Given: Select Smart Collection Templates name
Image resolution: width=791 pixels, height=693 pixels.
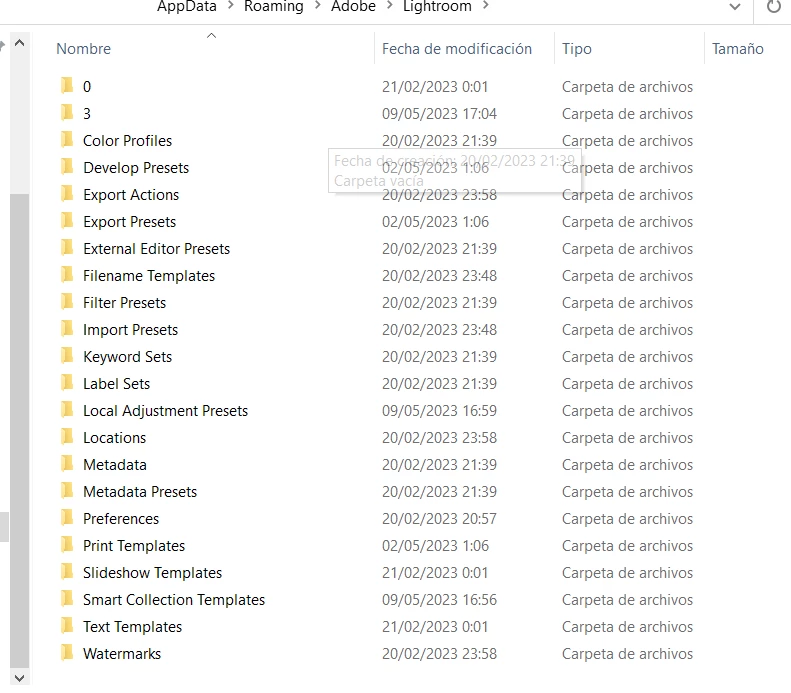Looking at the screenshot, I should [x=174, y=600].
